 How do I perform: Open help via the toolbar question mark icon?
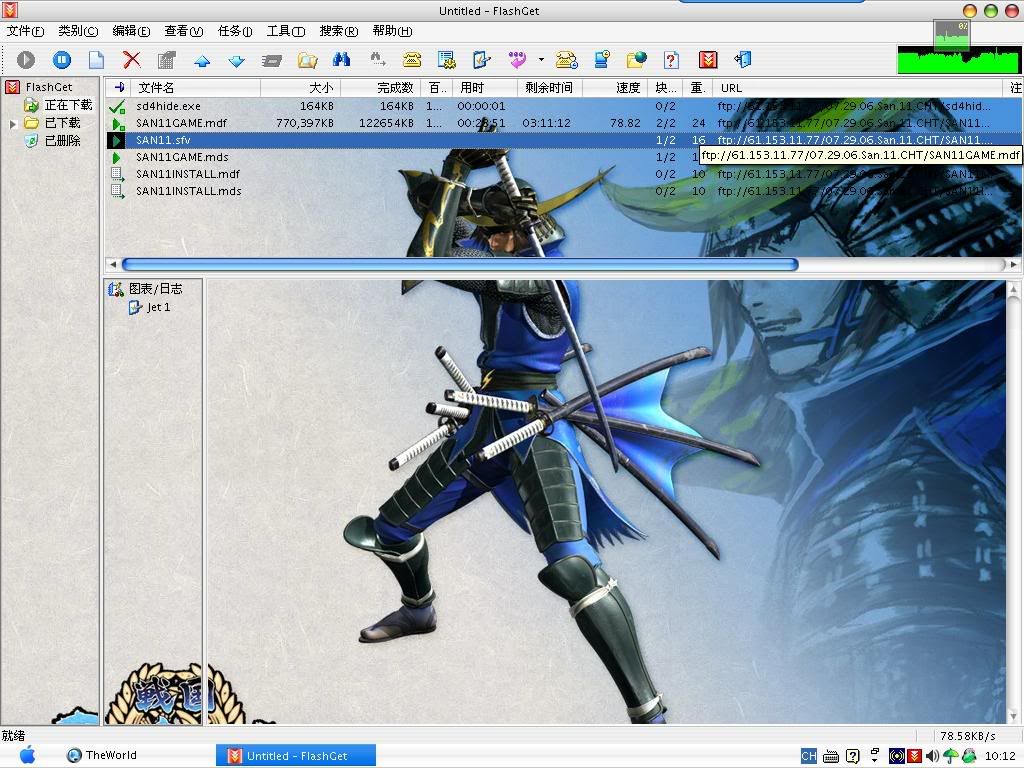(x=671, y=60)
